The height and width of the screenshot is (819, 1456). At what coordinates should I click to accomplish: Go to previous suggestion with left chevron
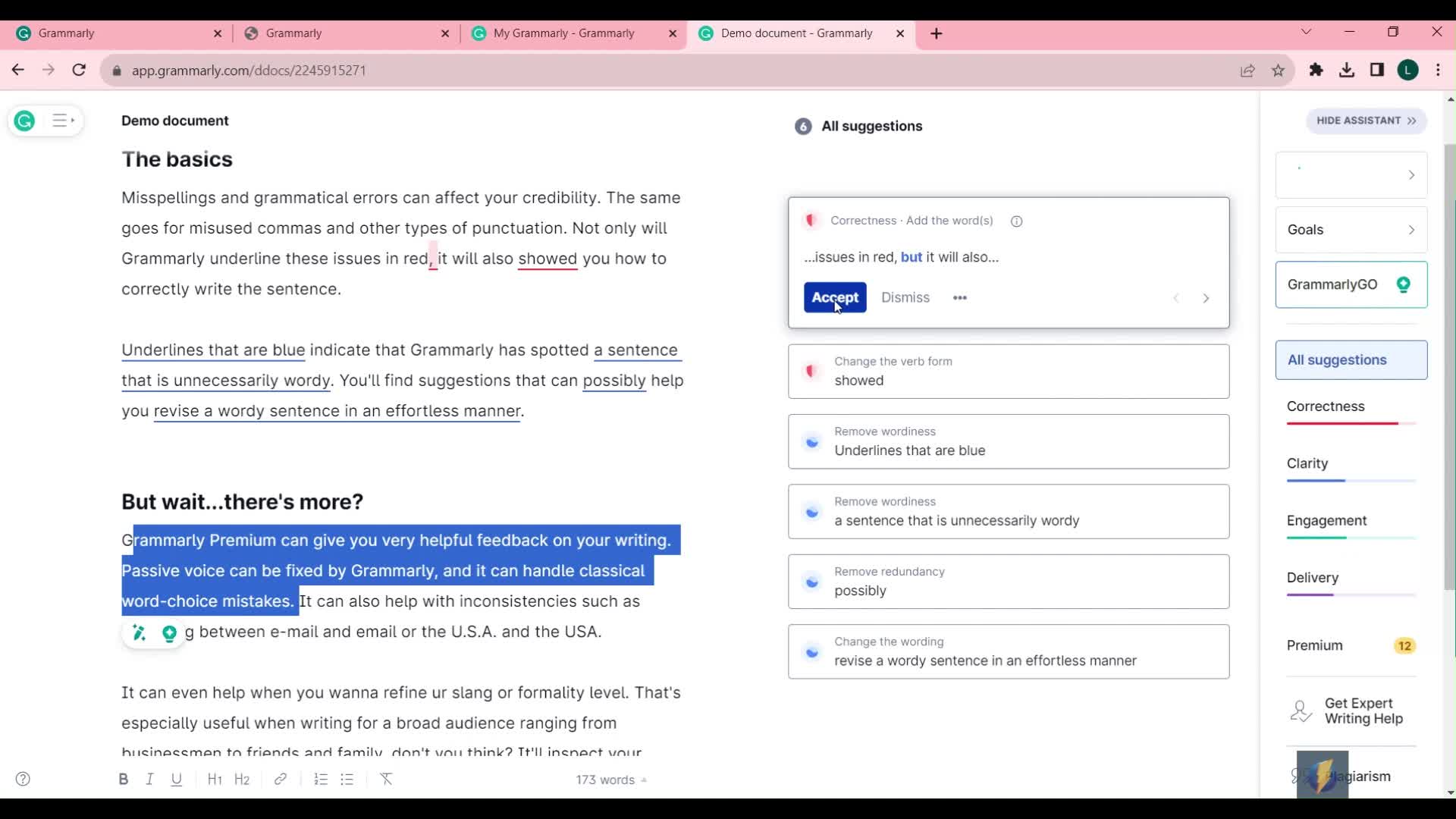pos(1176,298)
